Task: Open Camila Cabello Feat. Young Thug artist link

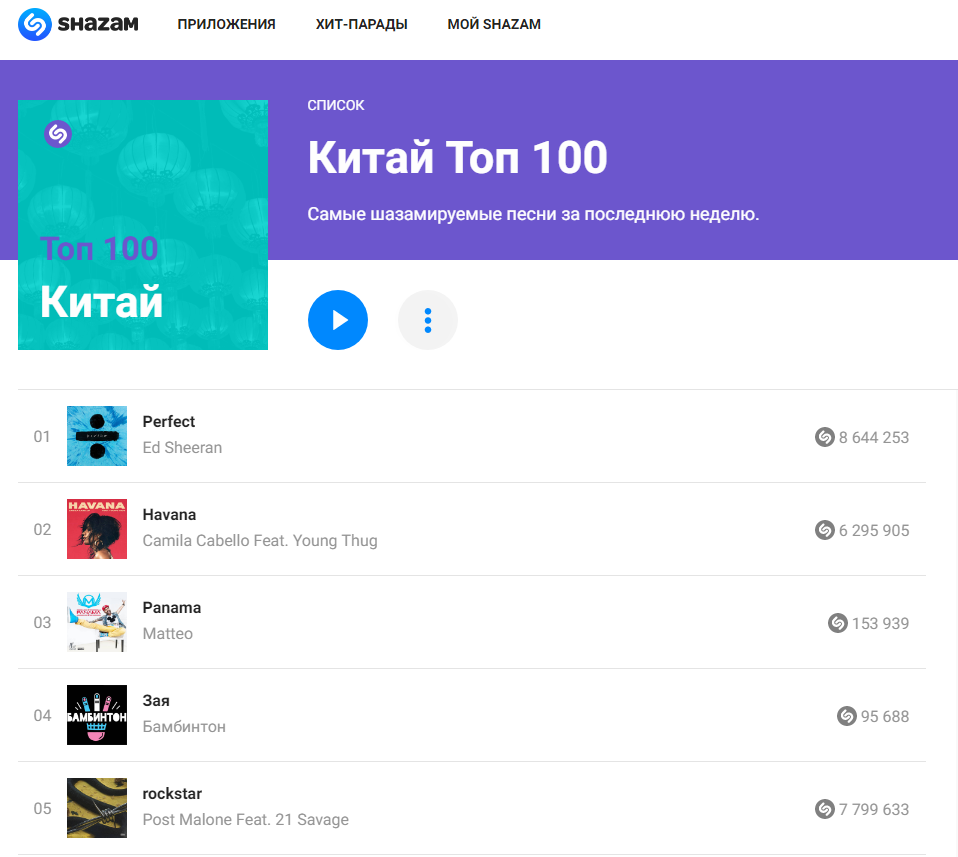Action: [260, 541]
